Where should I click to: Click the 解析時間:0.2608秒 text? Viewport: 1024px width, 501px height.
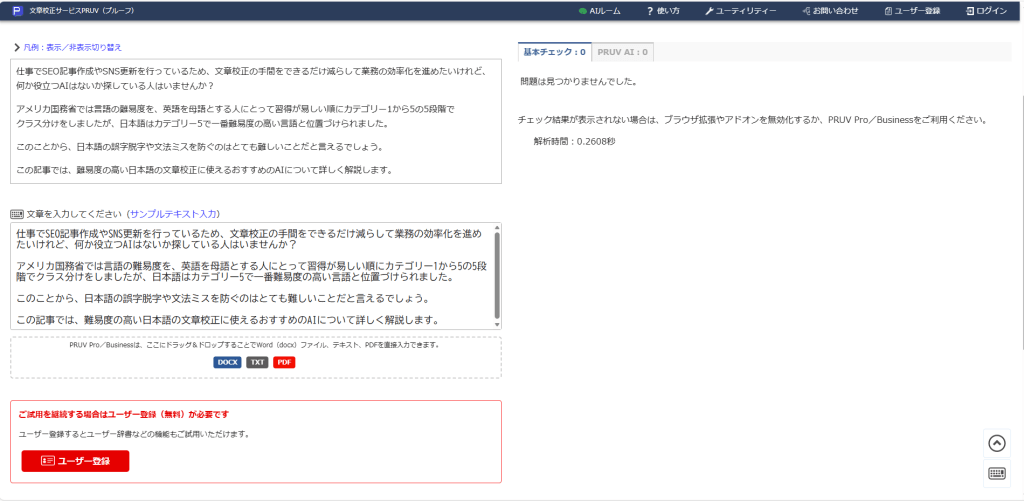tap(574, 141)
